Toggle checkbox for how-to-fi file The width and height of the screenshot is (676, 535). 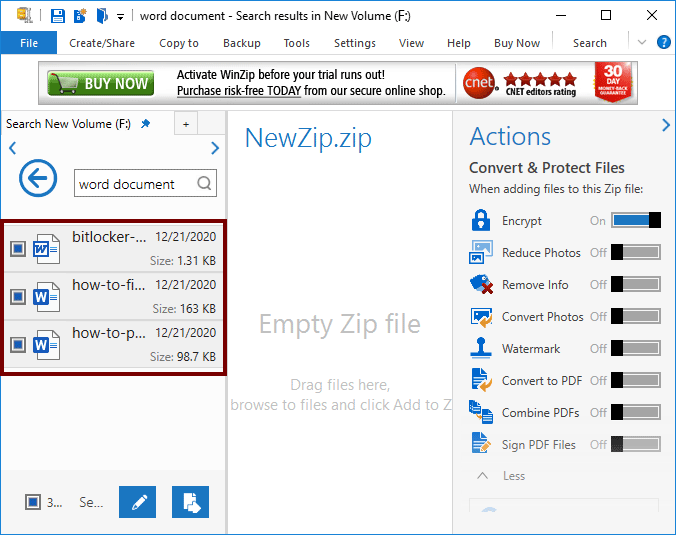18,297
